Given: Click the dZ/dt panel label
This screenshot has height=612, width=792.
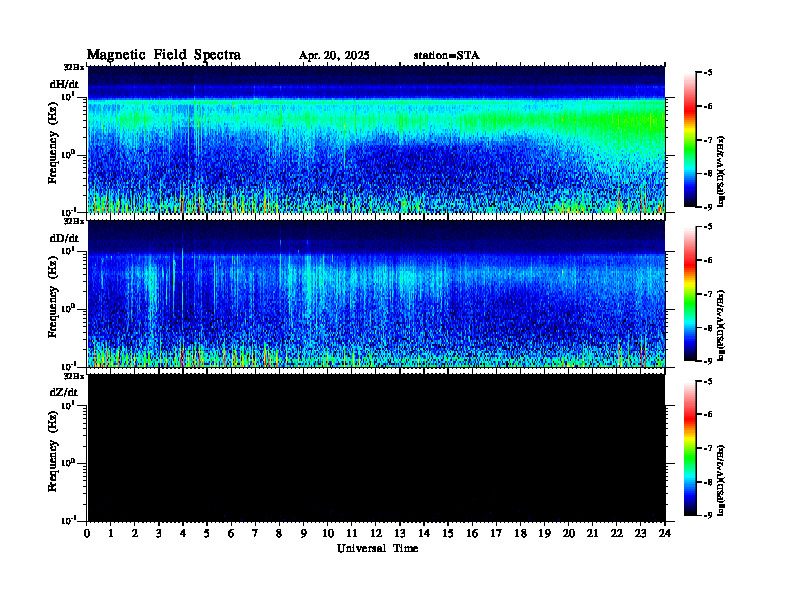Looking at the screenshot, I should point(64,392).
